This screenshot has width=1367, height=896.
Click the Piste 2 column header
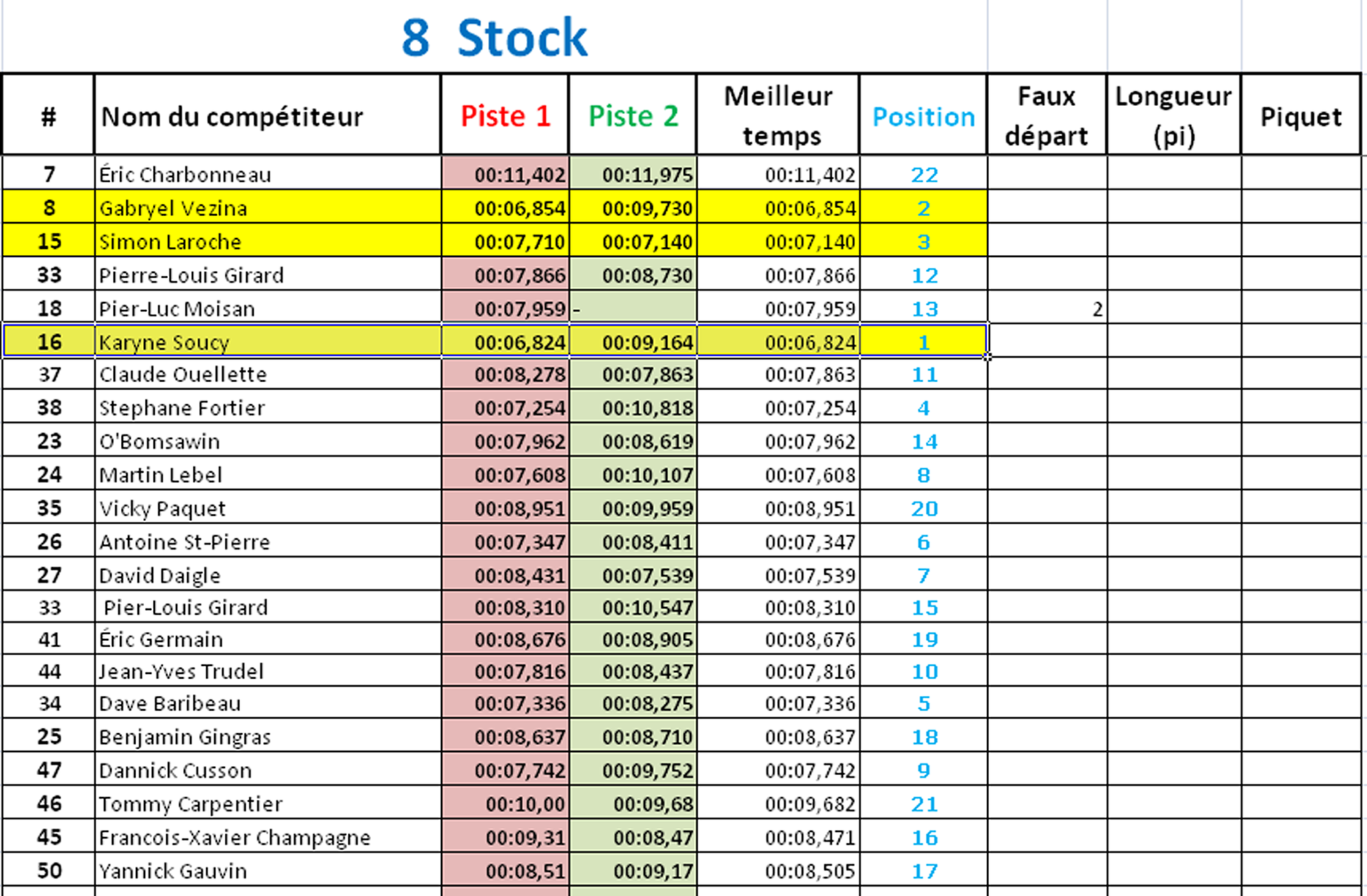pyautogui.click(x=633, y=115)
